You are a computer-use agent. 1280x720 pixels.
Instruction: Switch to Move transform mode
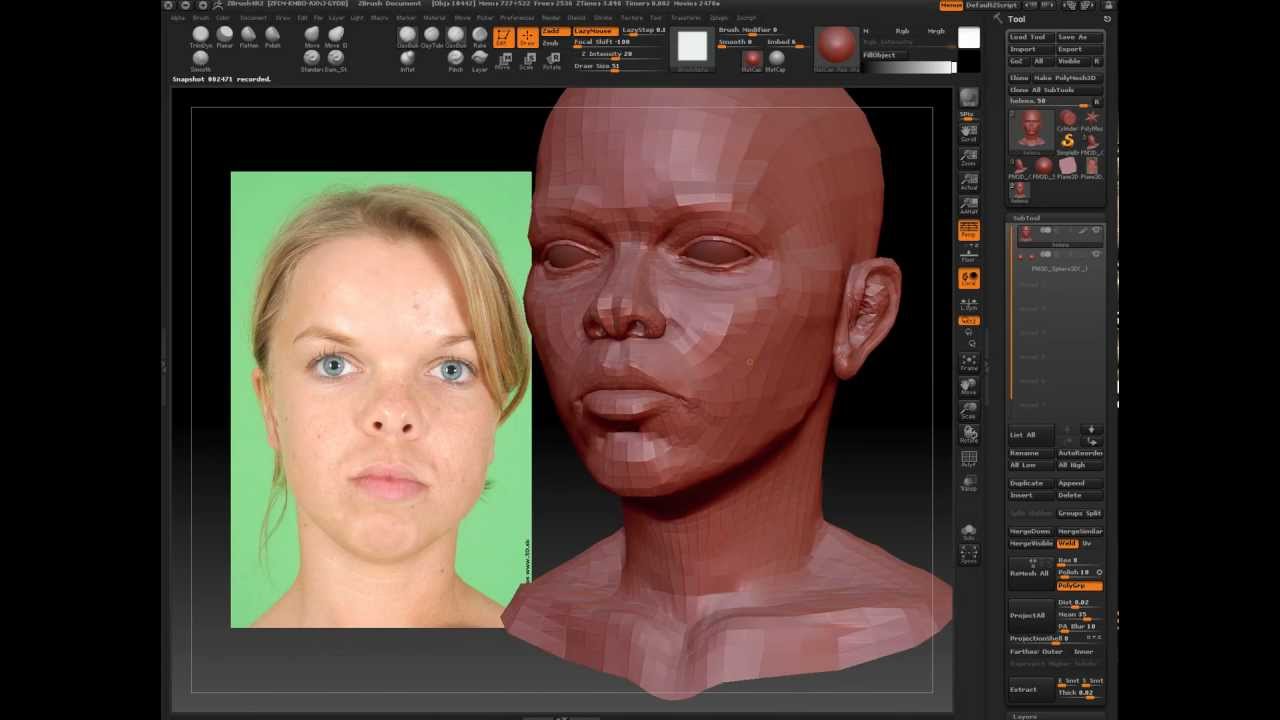point(503,61)
